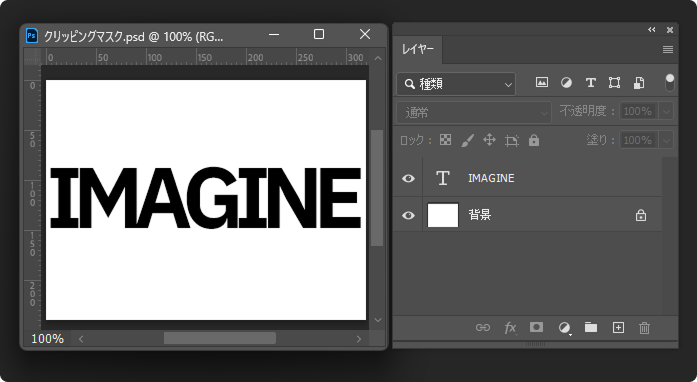
Task: Click the 背景 layer name
Action: click(x=480, y=215)
